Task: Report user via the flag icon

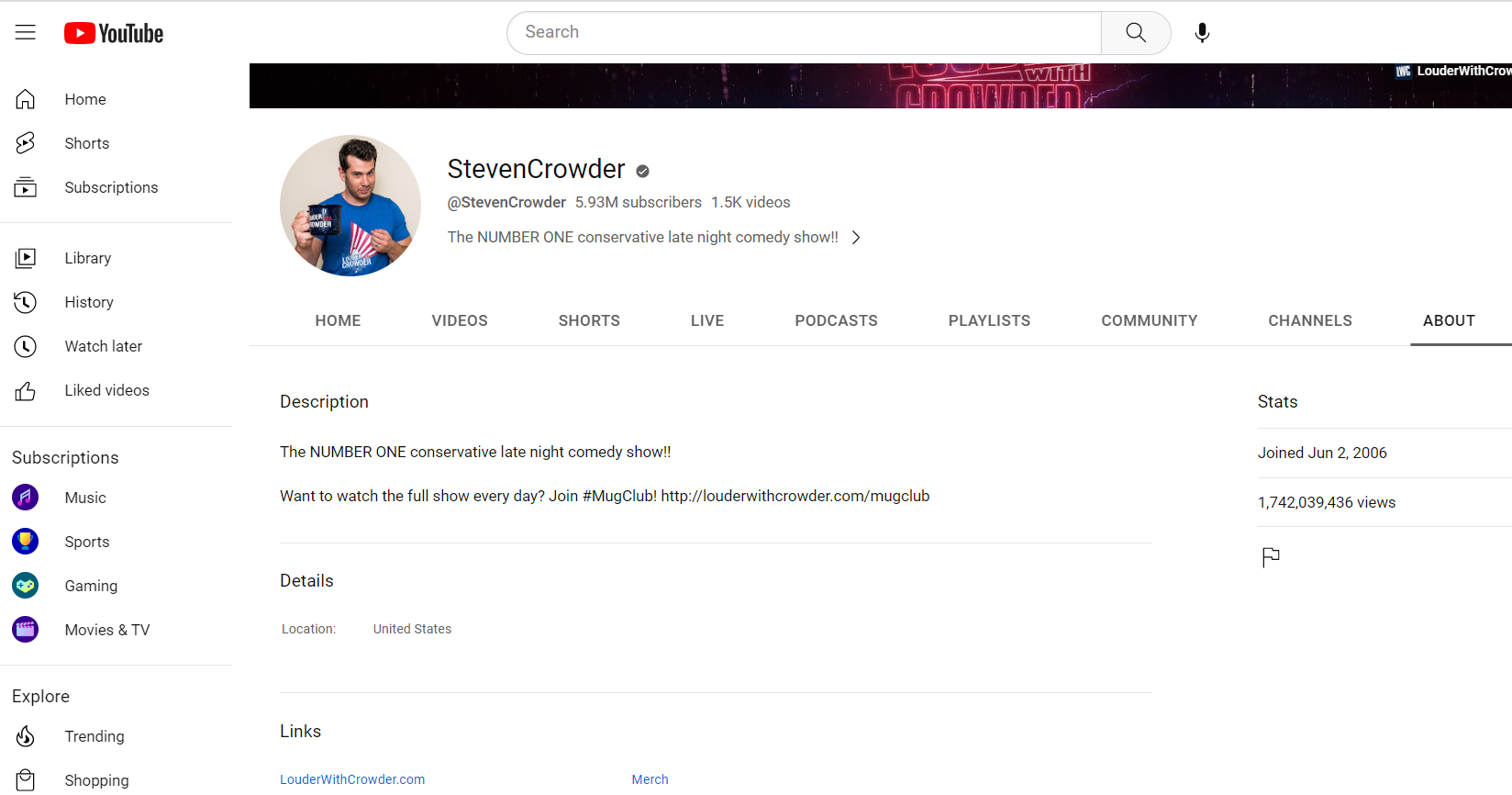Action: coord(1271,557)
